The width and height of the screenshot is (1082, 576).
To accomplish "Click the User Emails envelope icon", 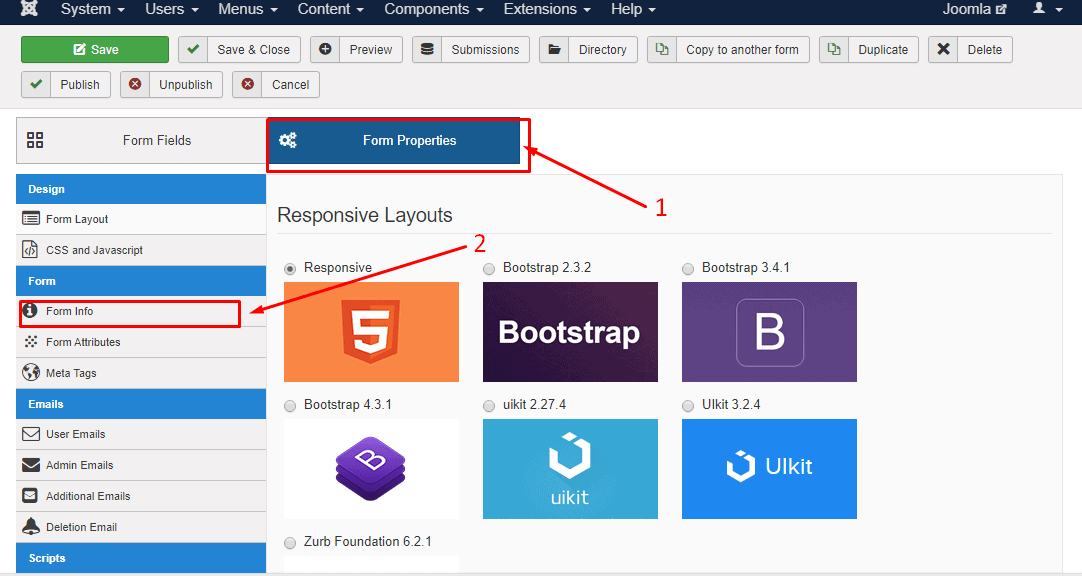I will pos(31,434).
